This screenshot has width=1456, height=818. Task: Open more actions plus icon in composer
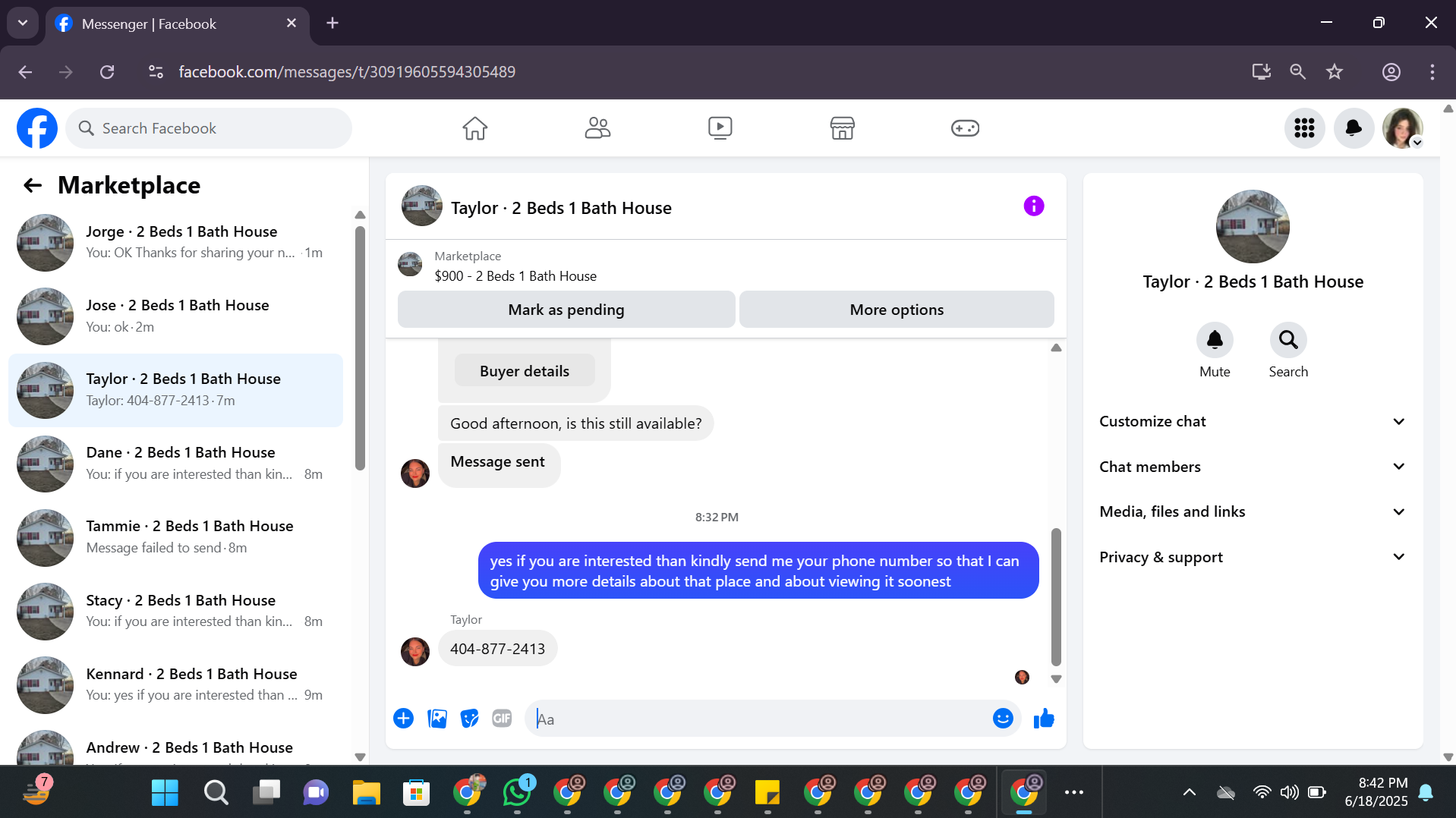tap(403, 719)
